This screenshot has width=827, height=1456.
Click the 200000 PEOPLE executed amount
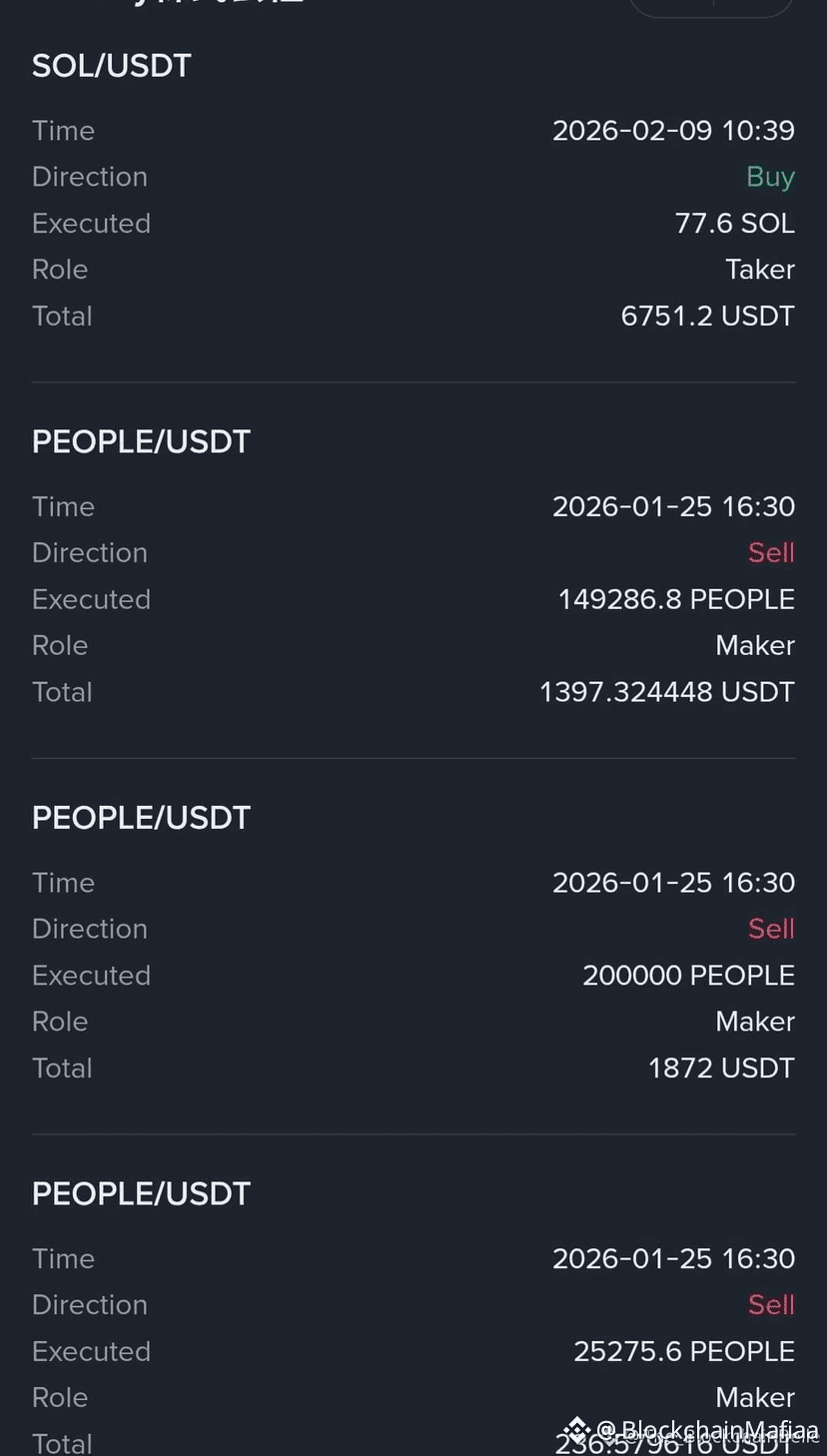tap(688, 976)
